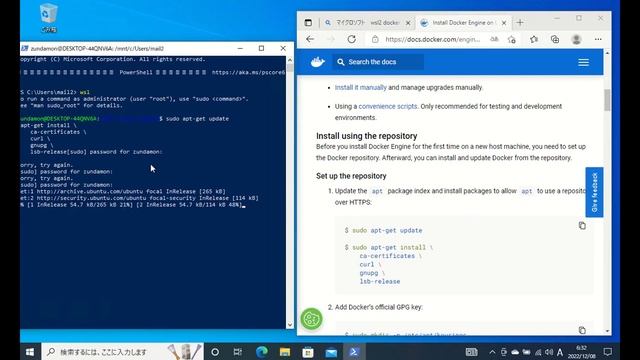Open the Edge profile avatar
Image resolution: width=640 pixels, height=360 pixels.
tap(576, 39)
